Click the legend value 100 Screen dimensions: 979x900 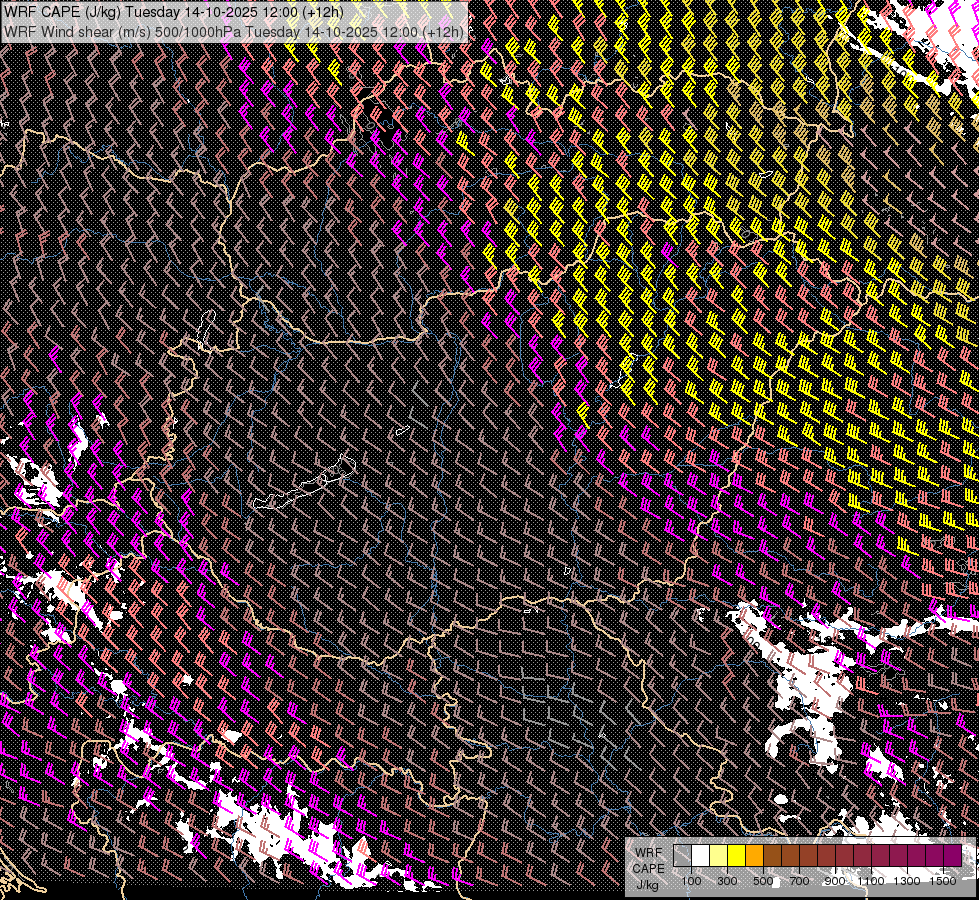point(691,881)
